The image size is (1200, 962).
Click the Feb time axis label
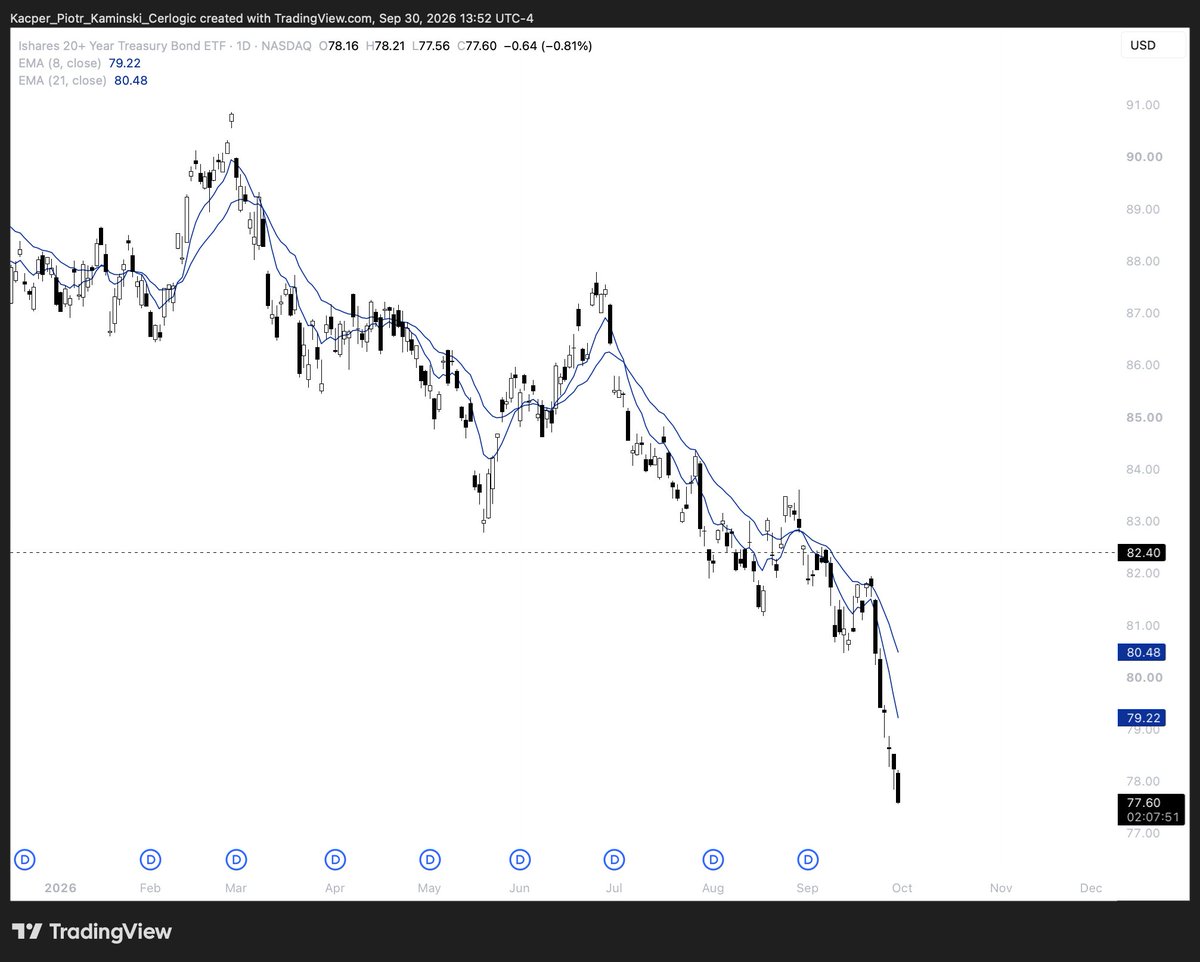pyautogui.click(x=150, y=888)
